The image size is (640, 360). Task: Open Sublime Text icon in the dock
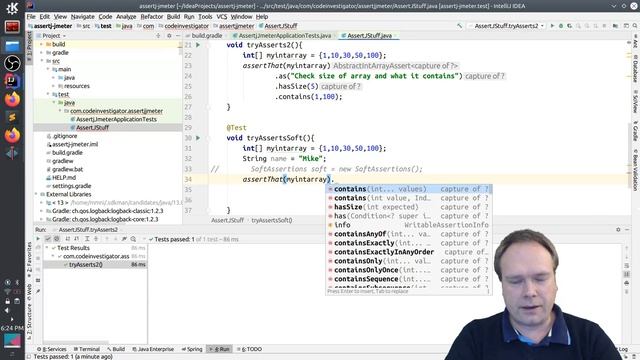tap(12, 118)
